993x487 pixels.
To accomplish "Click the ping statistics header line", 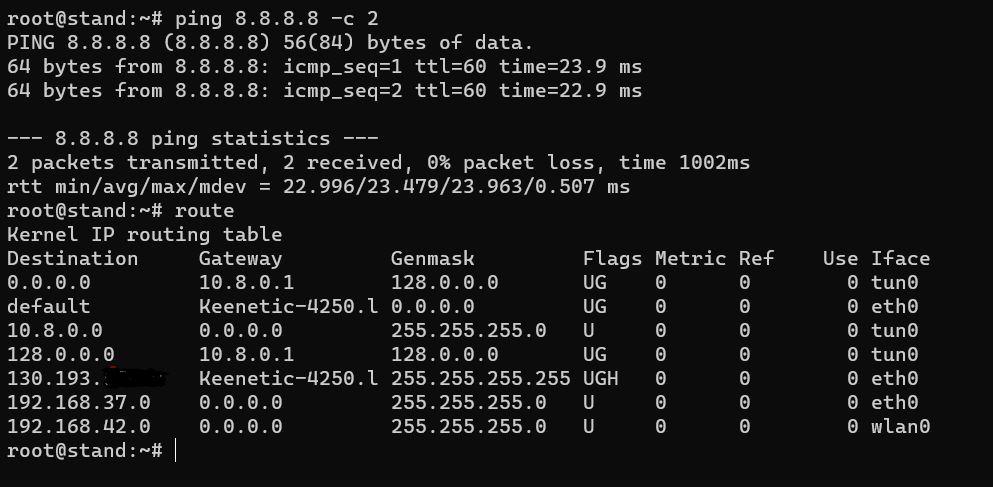I will click(193, 139).
